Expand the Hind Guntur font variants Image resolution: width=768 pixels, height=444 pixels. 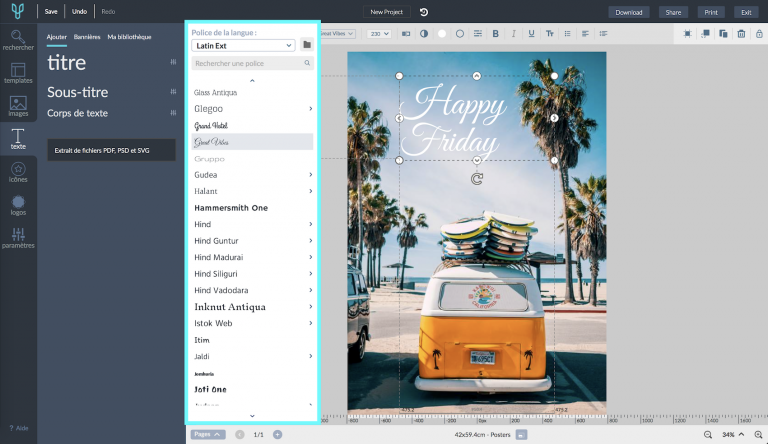(x=310, y=241)
